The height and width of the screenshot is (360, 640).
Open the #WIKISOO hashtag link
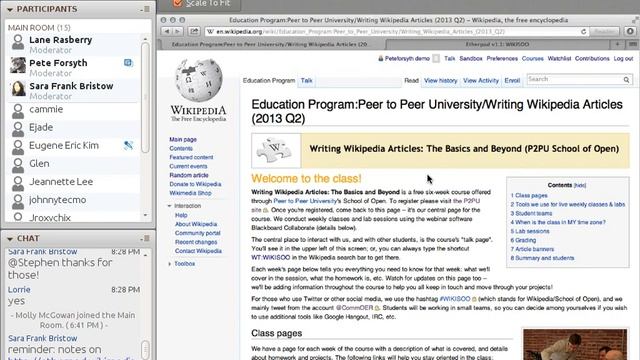(455, 299)
